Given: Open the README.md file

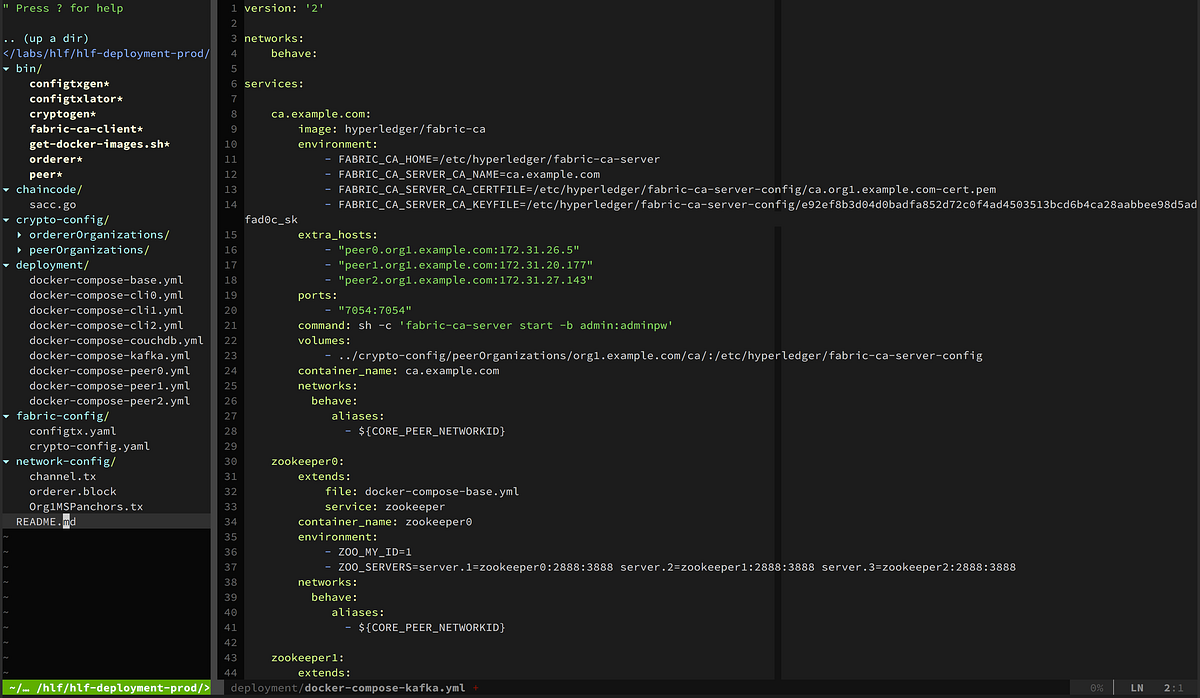Looking at the screenshot, I should pyautogui.click(x=44, y=521).
